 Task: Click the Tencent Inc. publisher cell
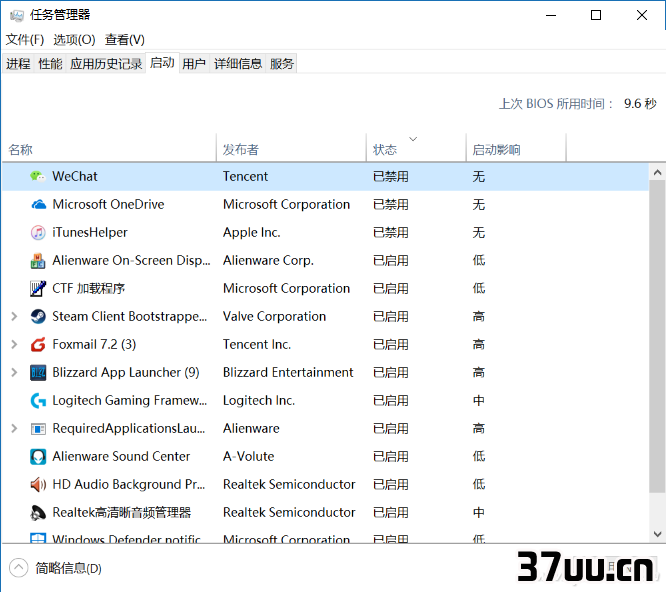click(257, 344)
